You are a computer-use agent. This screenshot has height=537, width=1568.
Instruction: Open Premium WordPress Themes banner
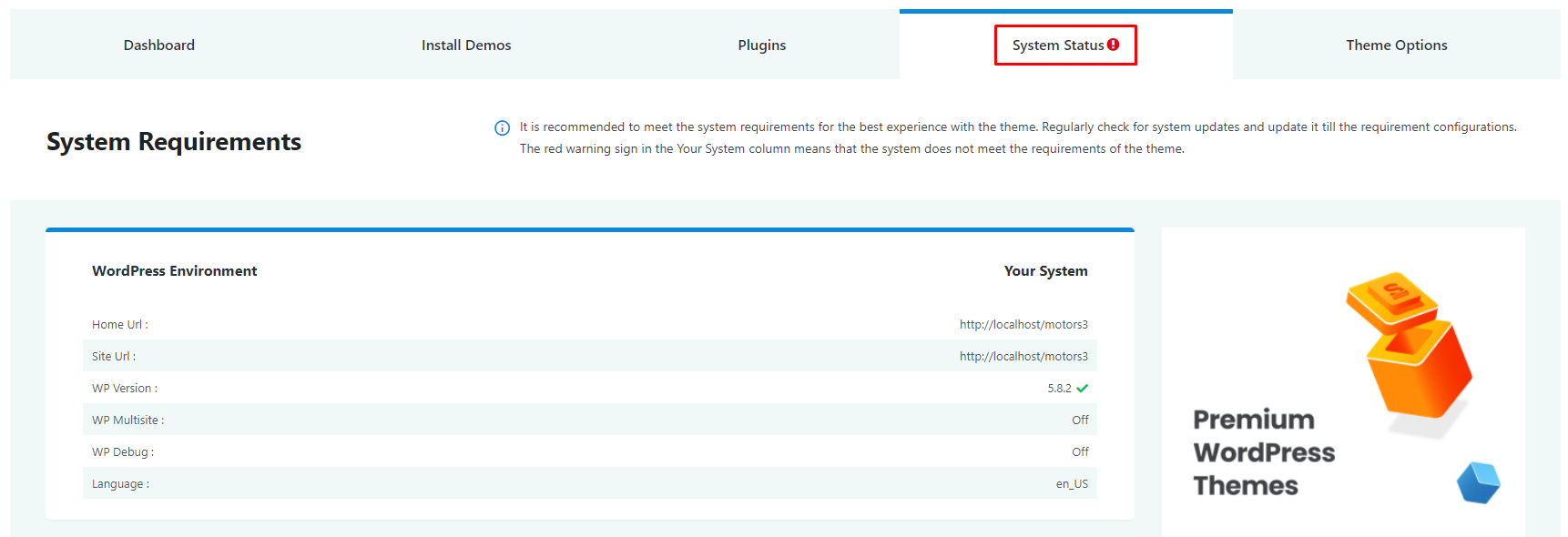click(1343, 382)
